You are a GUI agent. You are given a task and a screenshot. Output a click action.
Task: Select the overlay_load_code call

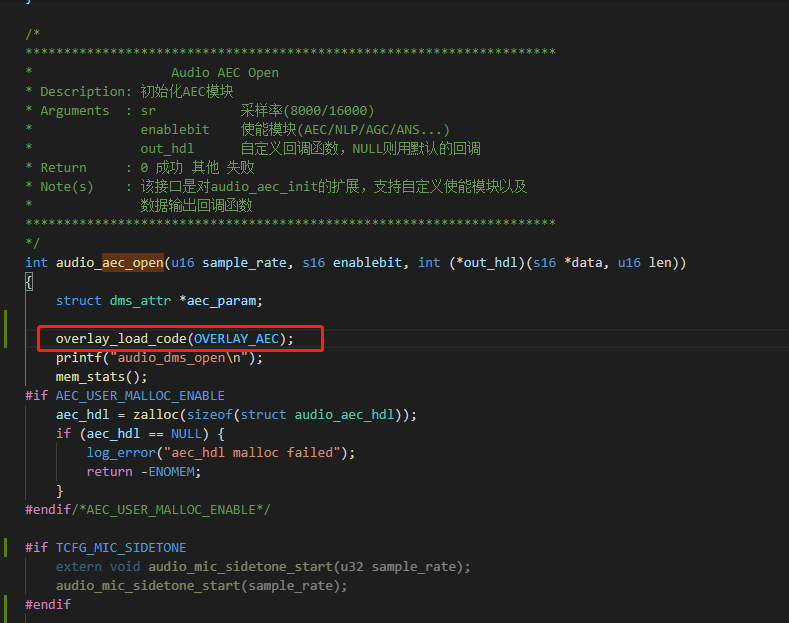tap(174, 339)
